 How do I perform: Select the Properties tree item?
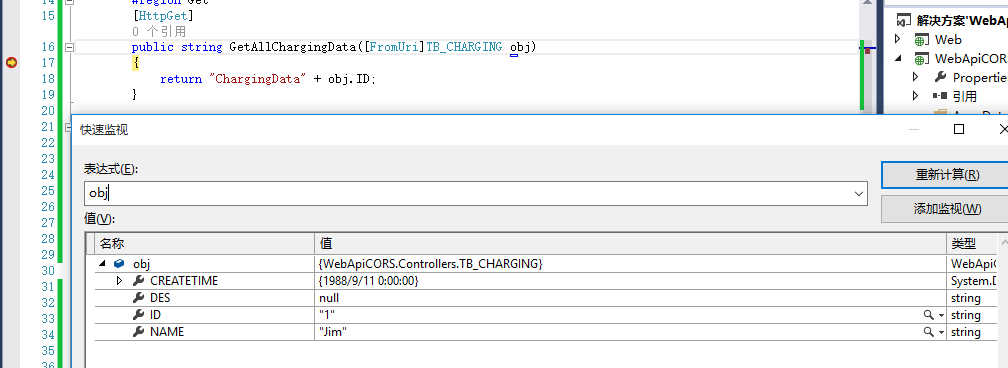pos(980,77)
